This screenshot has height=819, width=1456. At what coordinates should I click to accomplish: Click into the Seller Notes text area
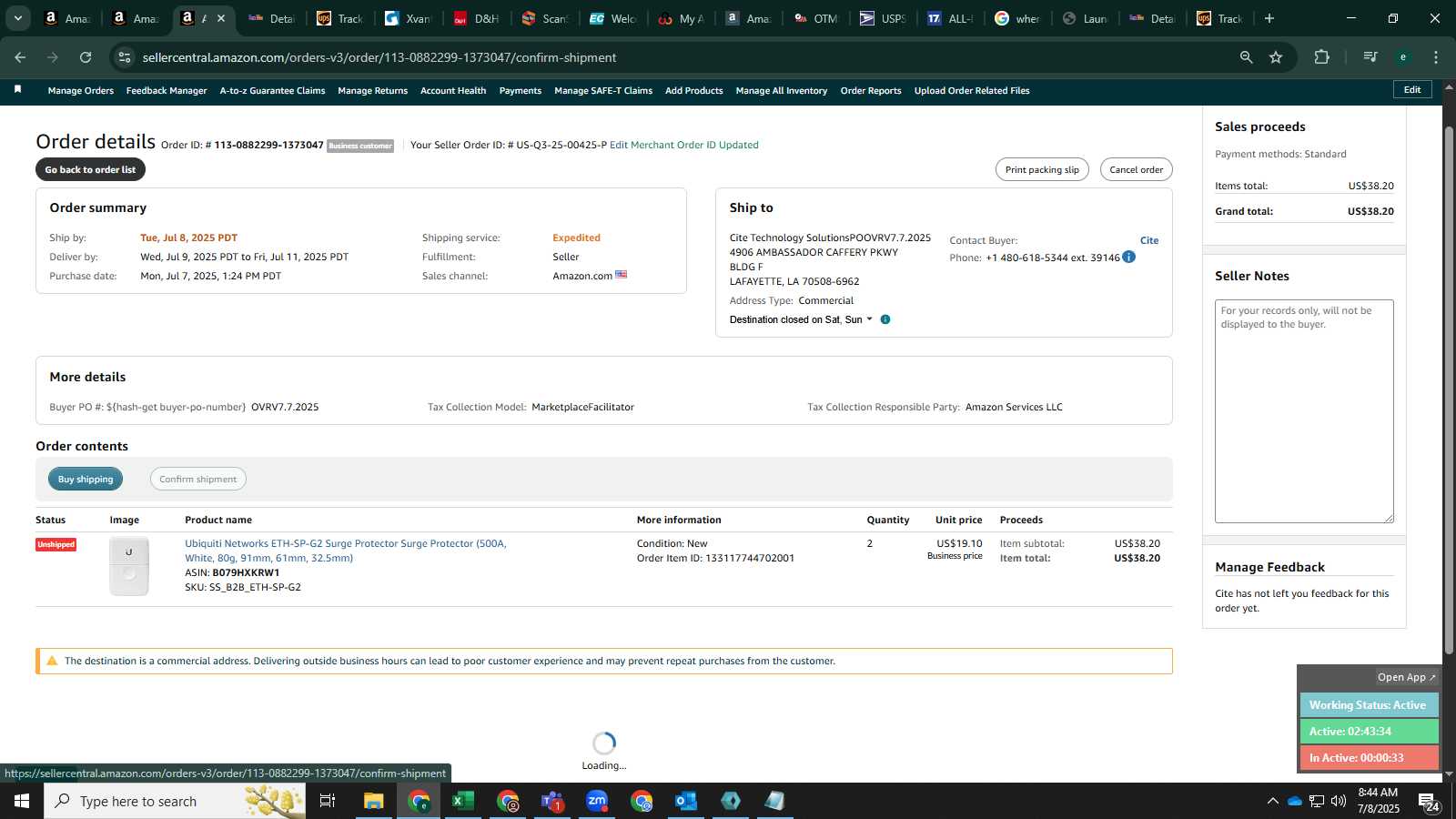click(x=1304, y=411)
